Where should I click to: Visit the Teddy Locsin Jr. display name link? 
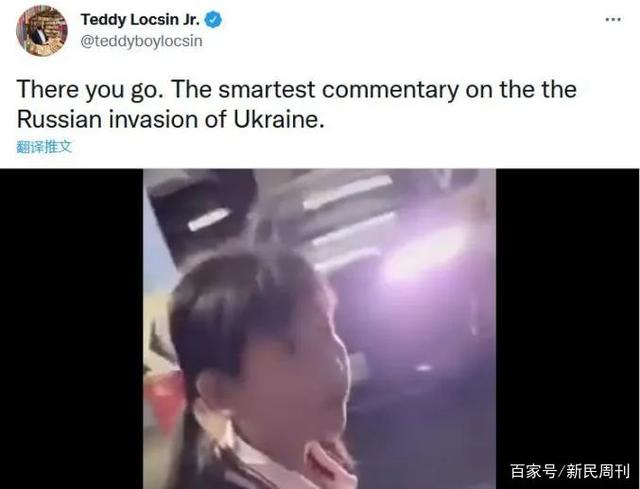click(140, 20)
